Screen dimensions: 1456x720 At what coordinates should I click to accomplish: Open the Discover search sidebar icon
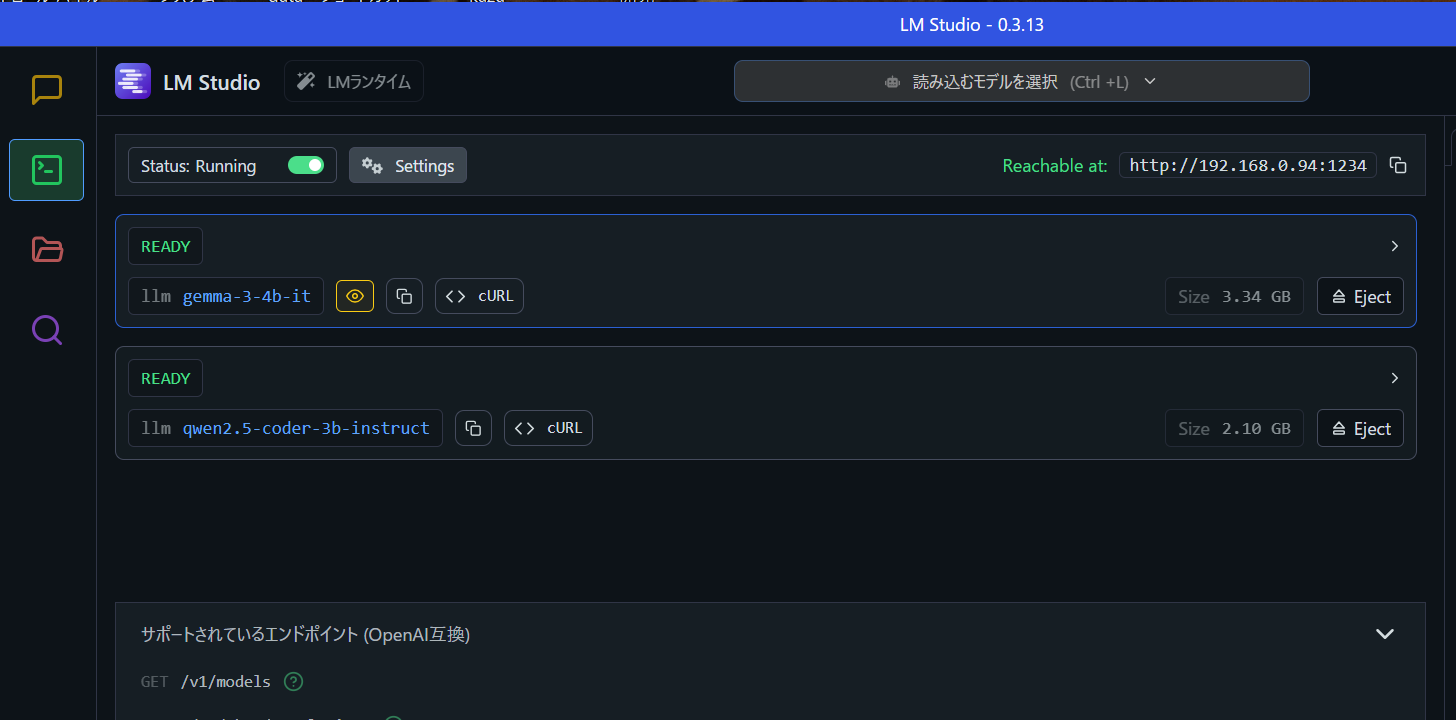(47, 329)
